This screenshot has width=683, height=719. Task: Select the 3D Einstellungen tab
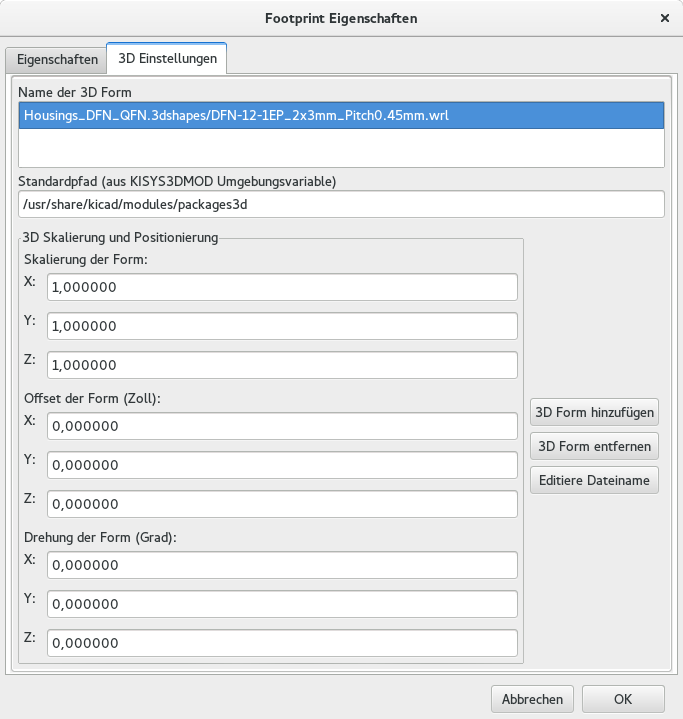tap(167, 58)
